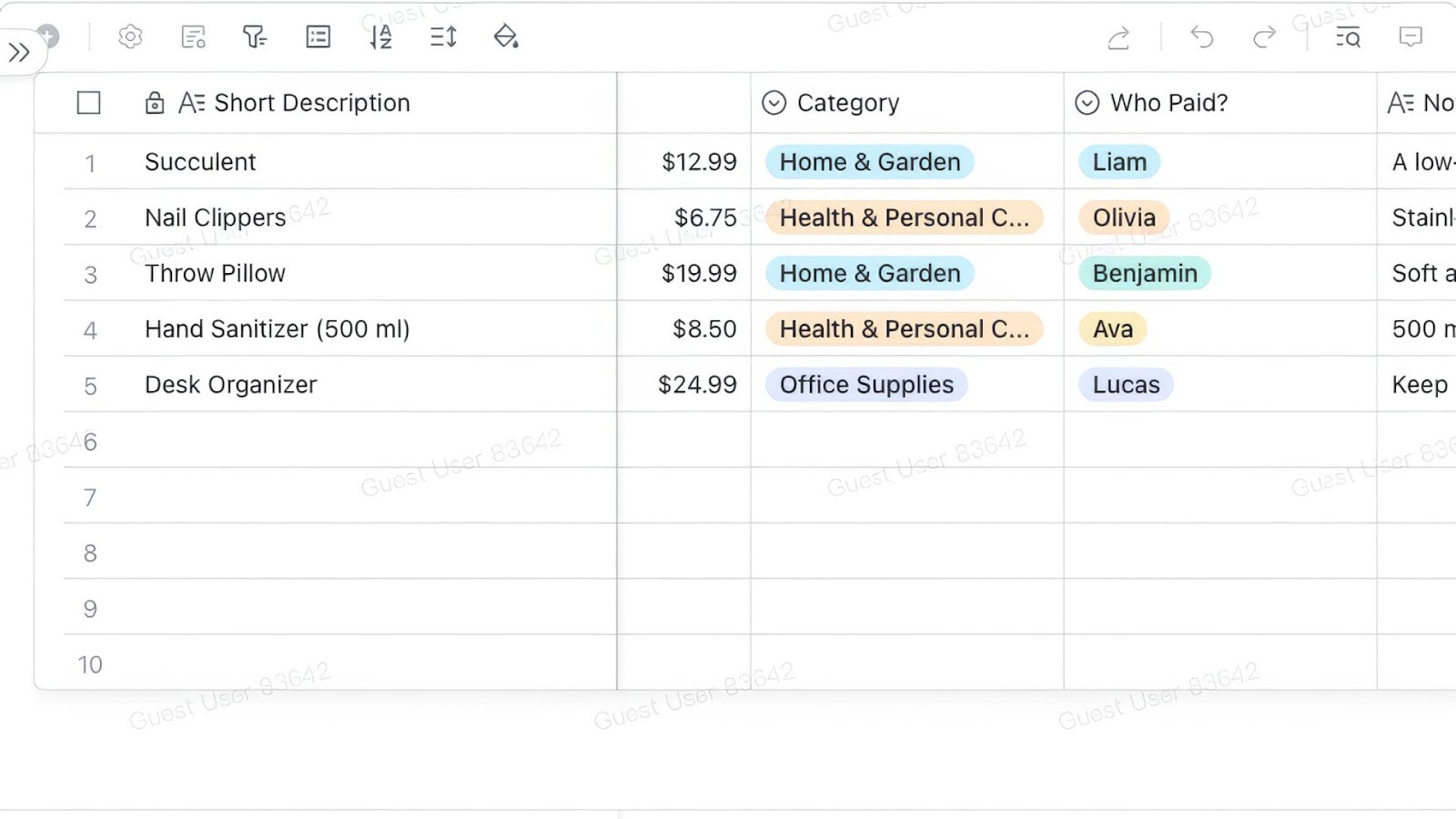
Task: Select the checkbox in the header row
Action: [x=88, y=103]
